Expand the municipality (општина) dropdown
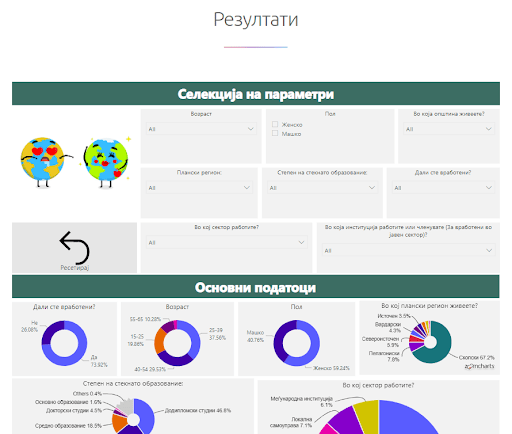The height and width of the screenshot is (434, 512). click(x=449, y=129)
